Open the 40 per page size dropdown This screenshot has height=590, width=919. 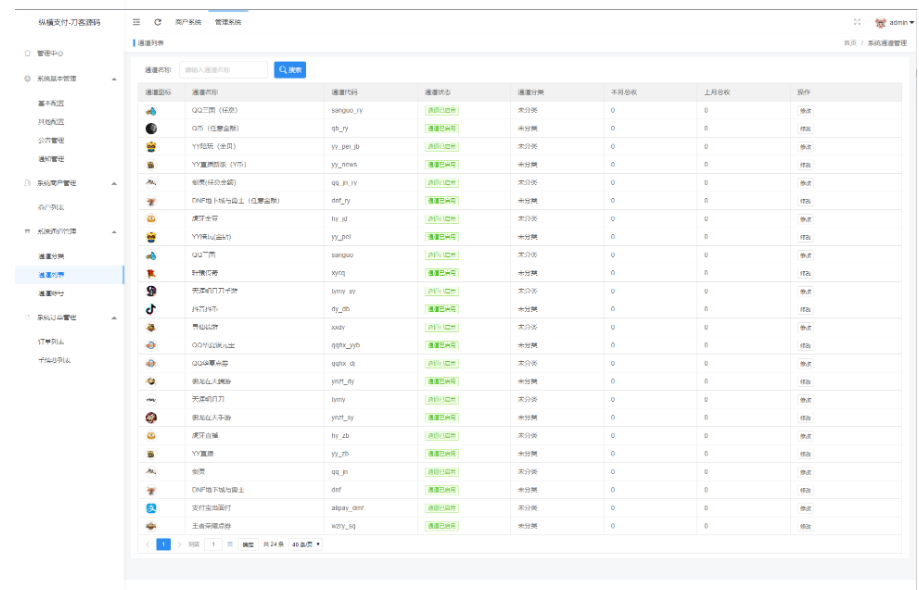tap(305, 545)
